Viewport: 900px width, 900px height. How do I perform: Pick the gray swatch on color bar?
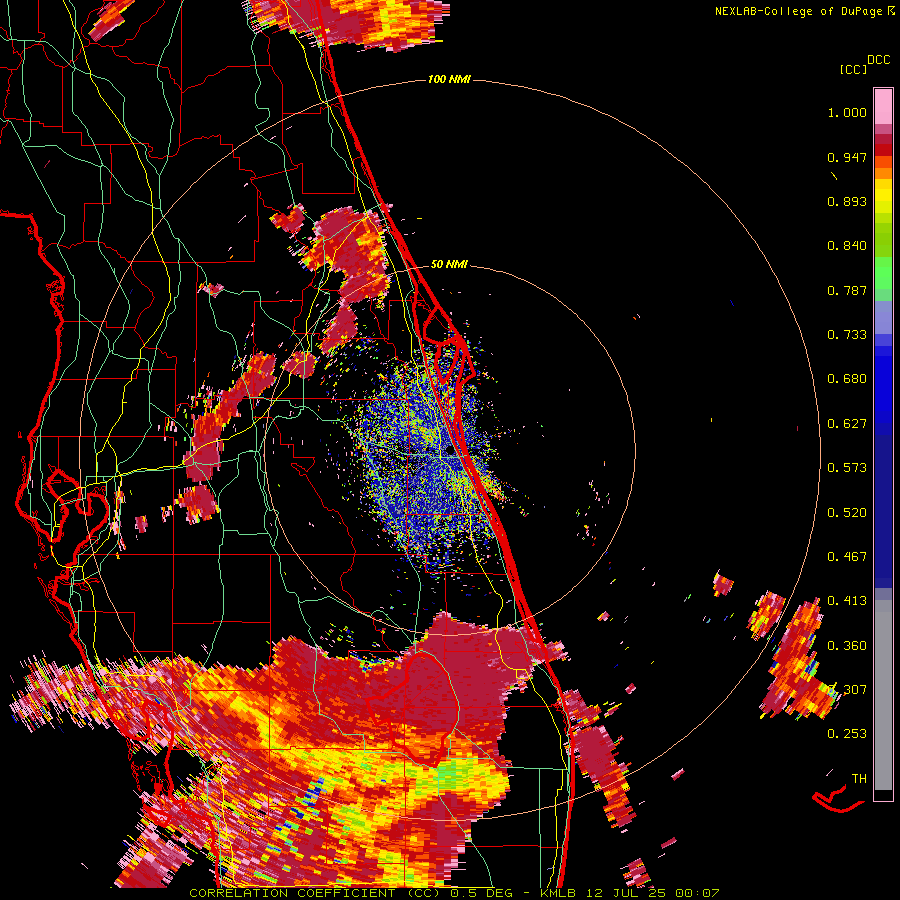[x=883, y=695]
